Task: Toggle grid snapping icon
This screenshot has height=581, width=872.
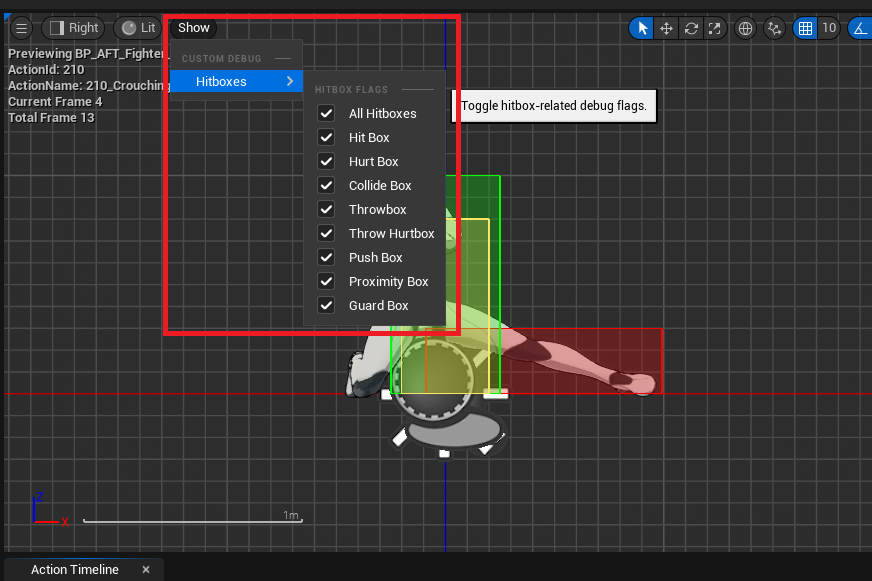Action: pyautogui.click(x=804, y=28)
